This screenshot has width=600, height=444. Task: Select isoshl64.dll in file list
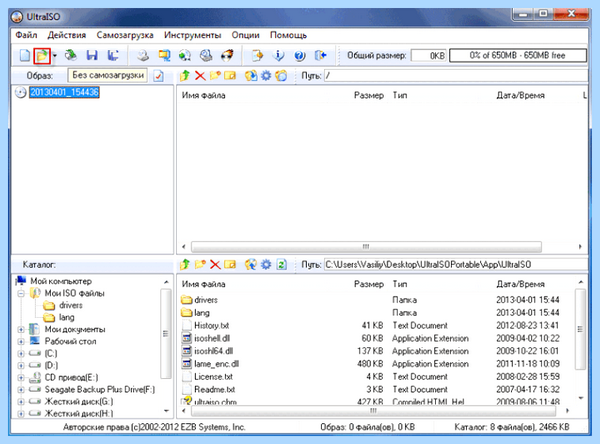214,351
